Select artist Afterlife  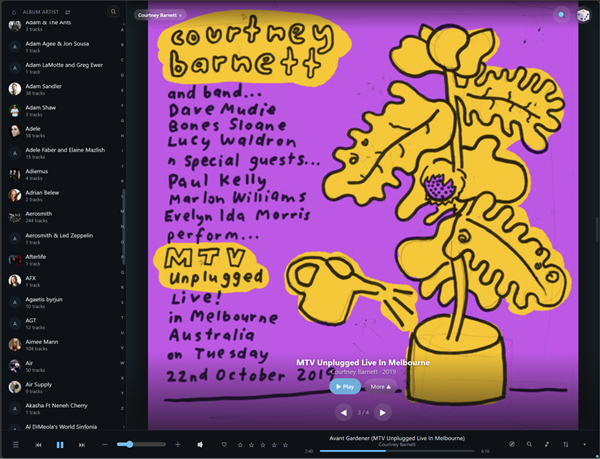[x=63, y=260]
